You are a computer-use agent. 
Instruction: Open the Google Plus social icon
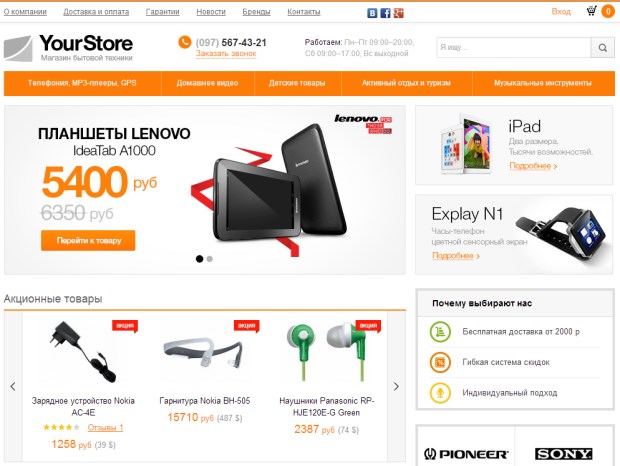[x=399, y=13]
